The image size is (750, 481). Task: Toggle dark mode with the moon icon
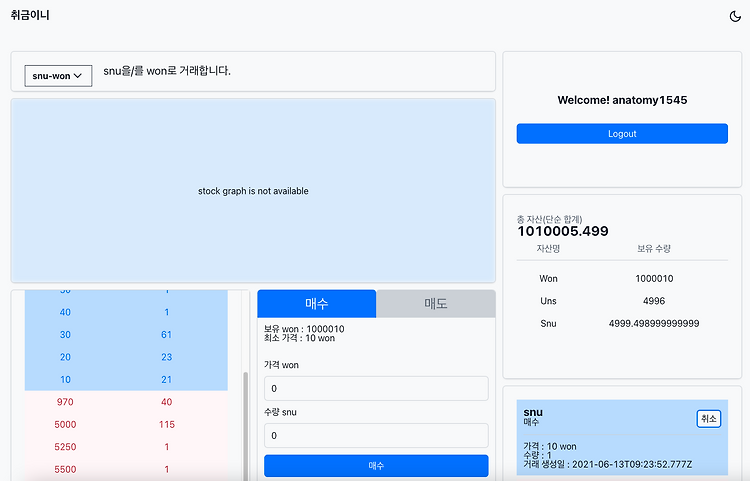point(735,16)
